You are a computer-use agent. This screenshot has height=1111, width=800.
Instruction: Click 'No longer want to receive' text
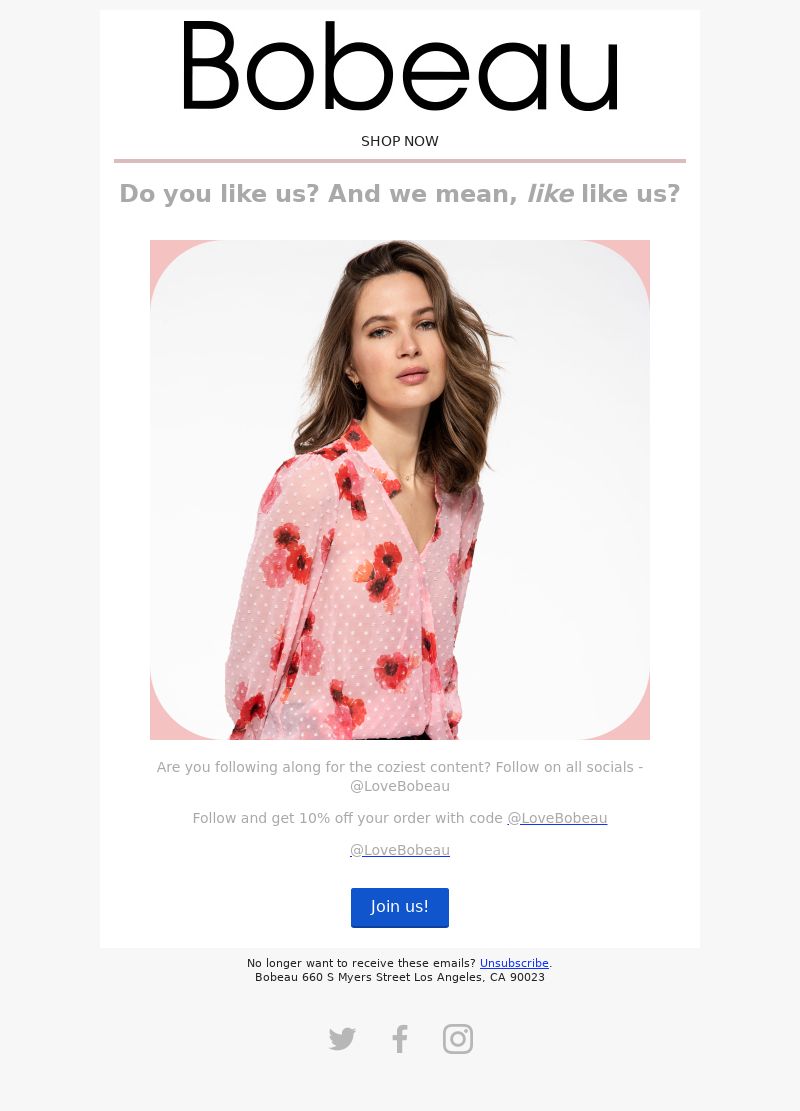(361, 963)
